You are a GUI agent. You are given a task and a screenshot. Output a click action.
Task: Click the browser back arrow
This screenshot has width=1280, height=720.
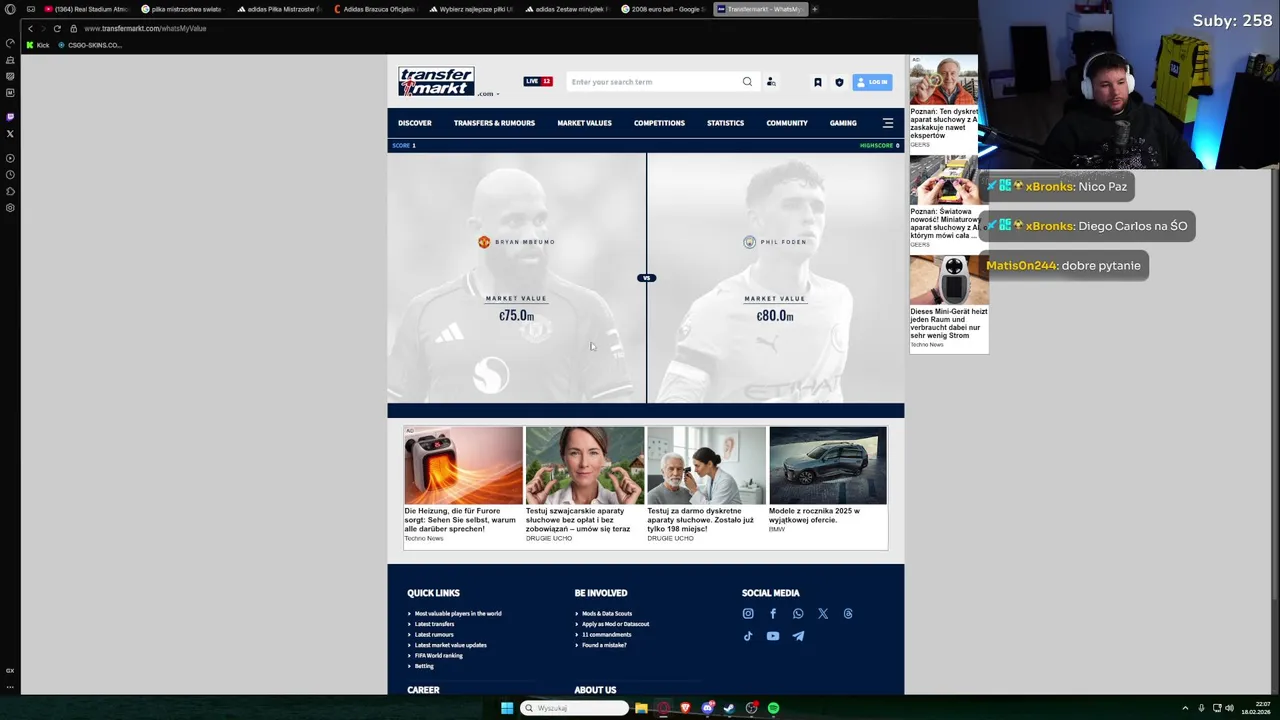[30, 28]
